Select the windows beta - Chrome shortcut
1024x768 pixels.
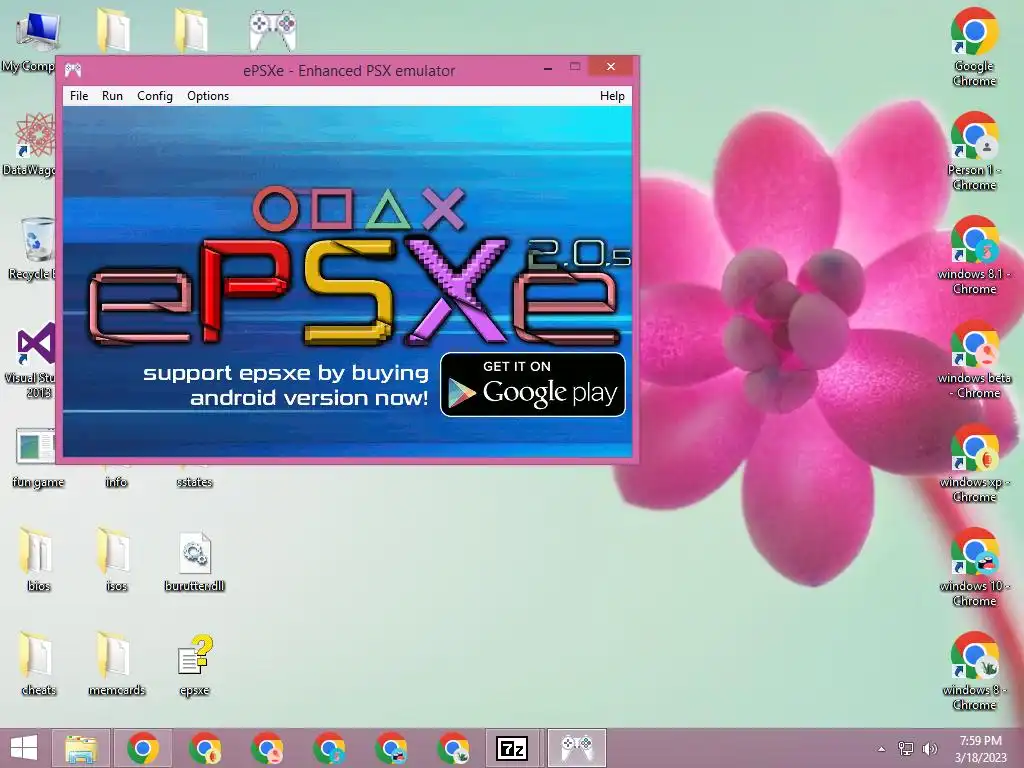pyautogui.click(x=974, y=359)
